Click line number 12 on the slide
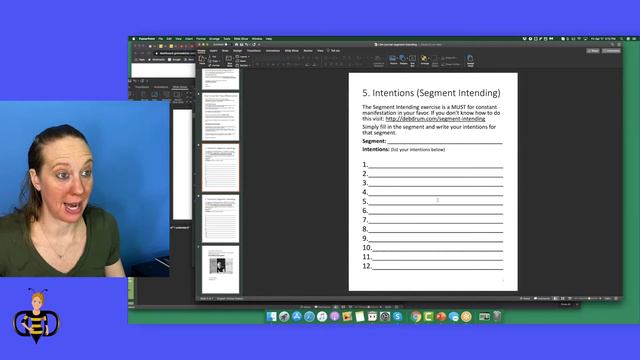This screenshot has height=360, width=640. point(433,266)
